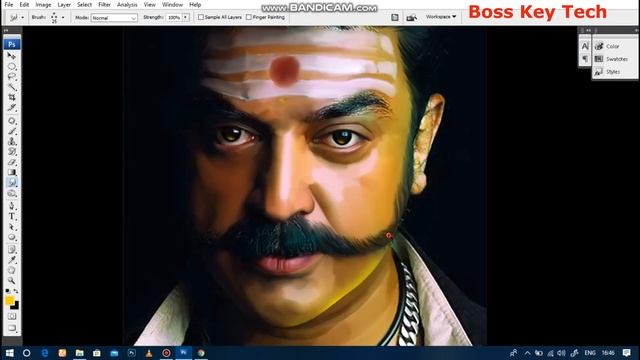Click the Go to Bridge button

(x=411, y=17)
